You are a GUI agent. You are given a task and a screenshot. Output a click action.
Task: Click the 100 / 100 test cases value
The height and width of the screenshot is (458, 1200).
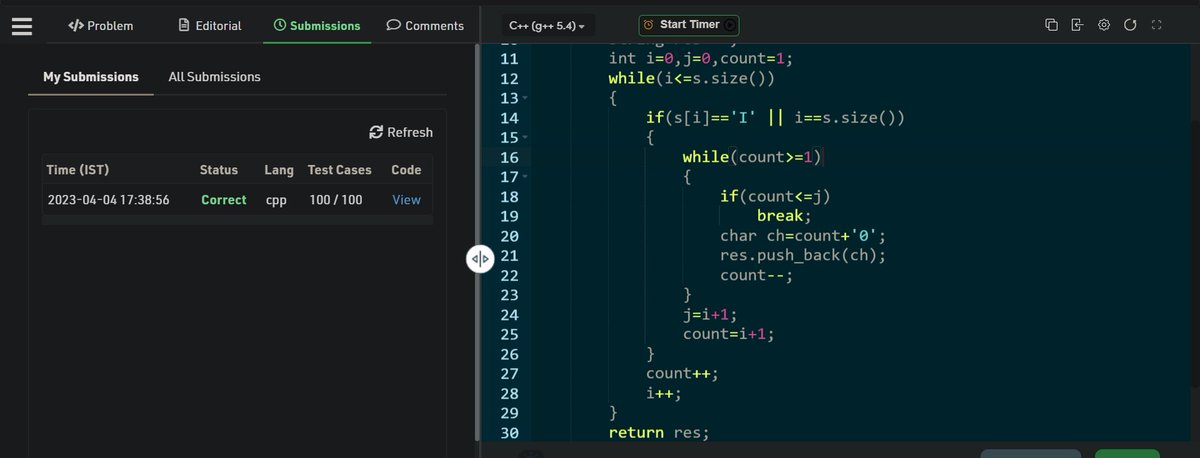point(336,200)
